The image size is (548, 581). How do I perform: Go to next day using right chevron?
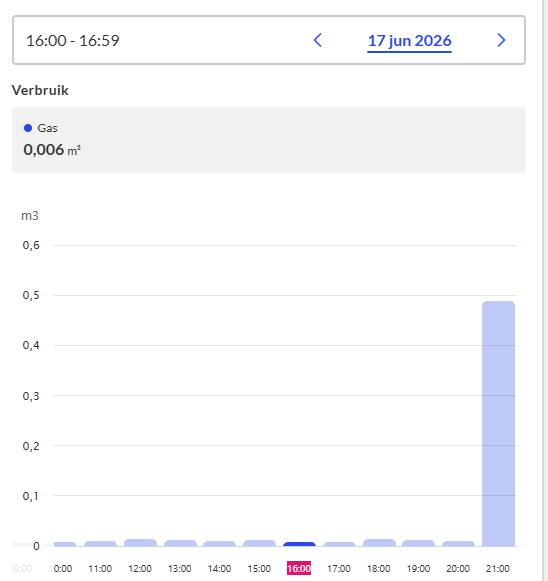pos(501,40)
